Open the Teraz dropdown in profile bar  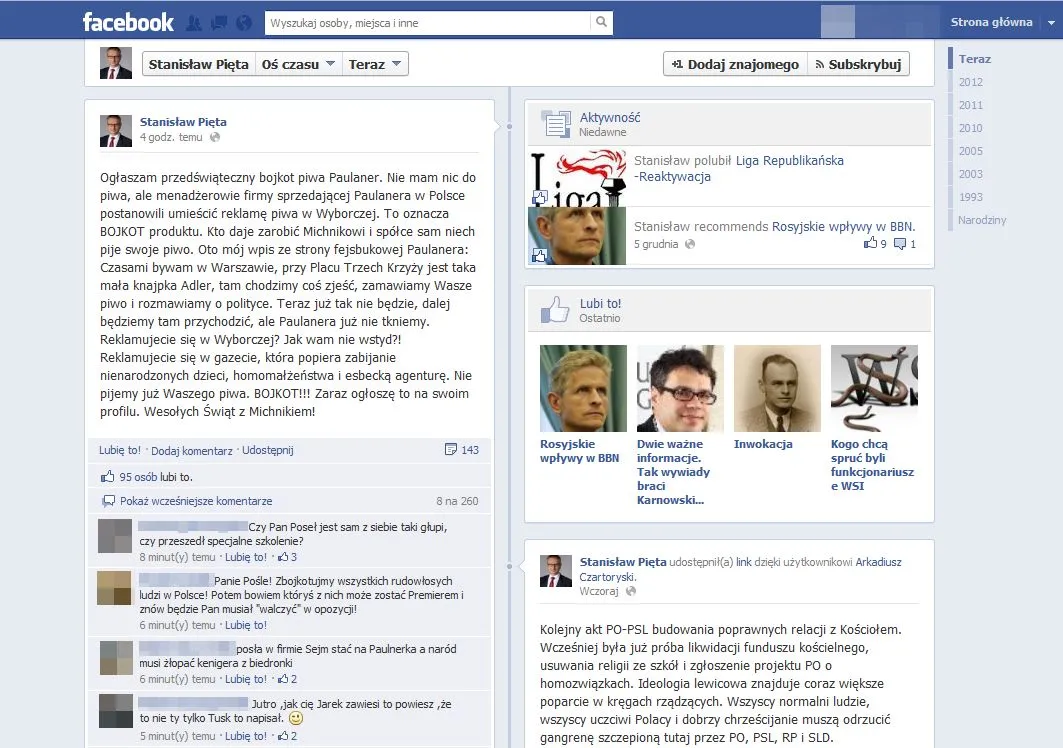click(x=375, y=64)
